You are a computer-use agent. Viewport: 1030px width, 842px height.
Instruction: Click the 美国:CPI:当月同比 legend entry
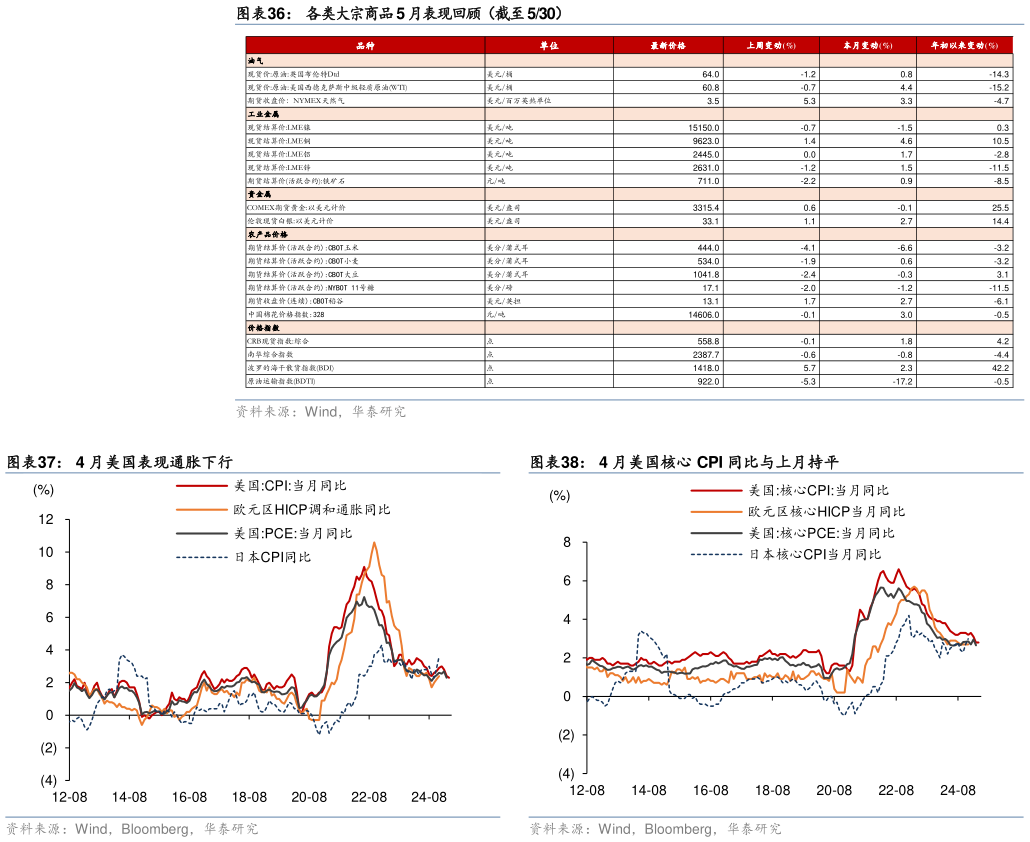tap(290, 486)
